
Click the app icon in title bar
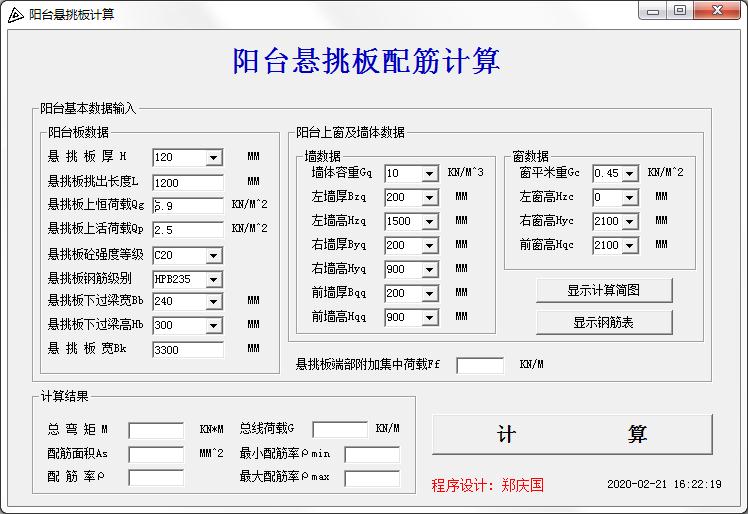coord(15,14)
